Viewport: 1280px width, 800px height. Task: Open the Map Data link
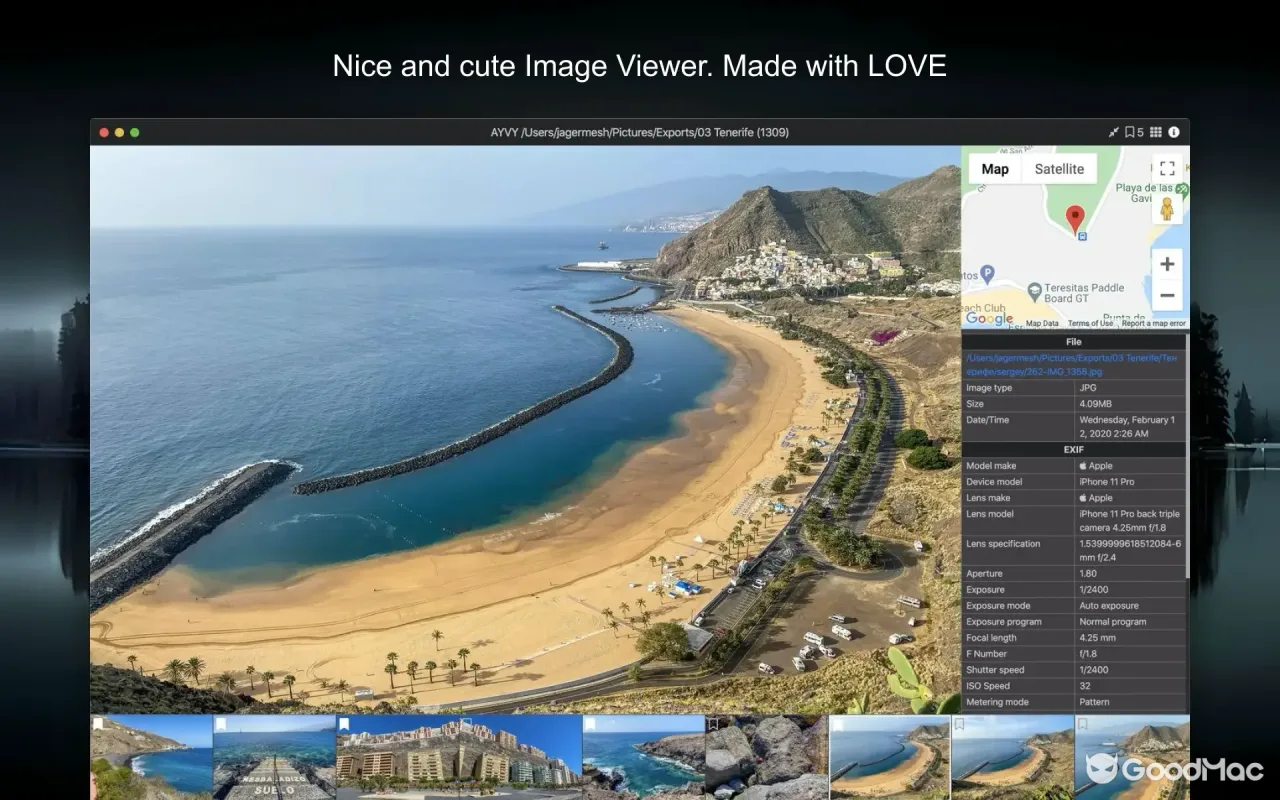(1042, 323)
